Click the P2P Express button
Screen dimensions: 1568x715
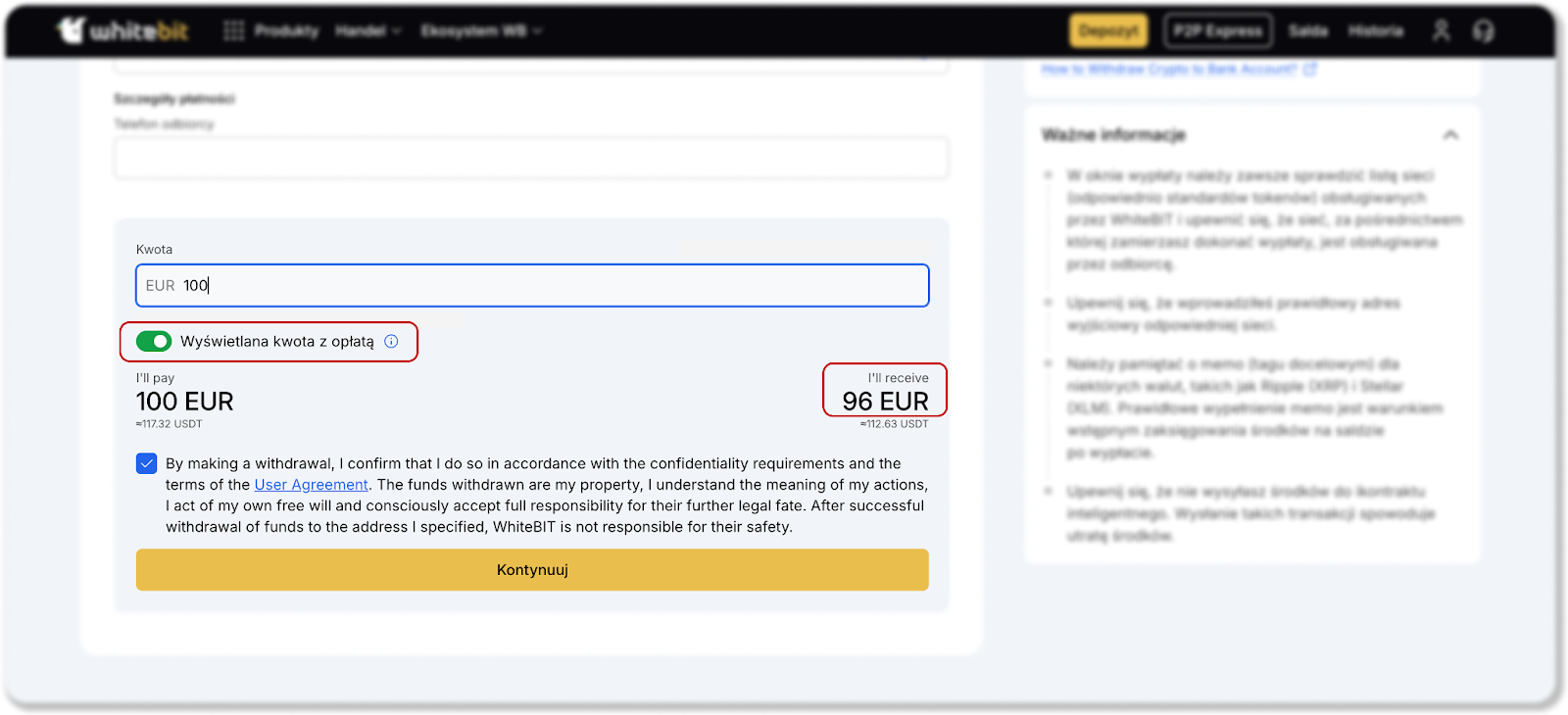point(1217,30)
